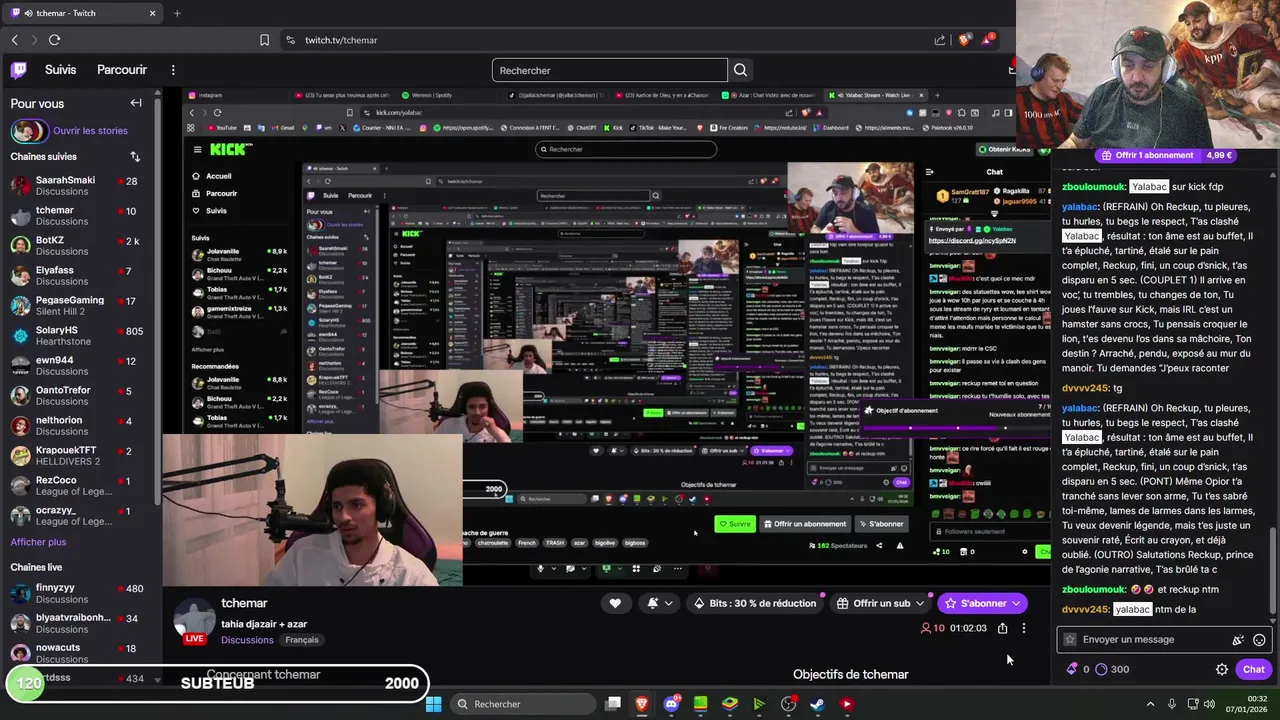Close the tchemar - Twitch tab
Image resolution: width=1280 pixels, height=720 pixels.
tap(152, 13)
